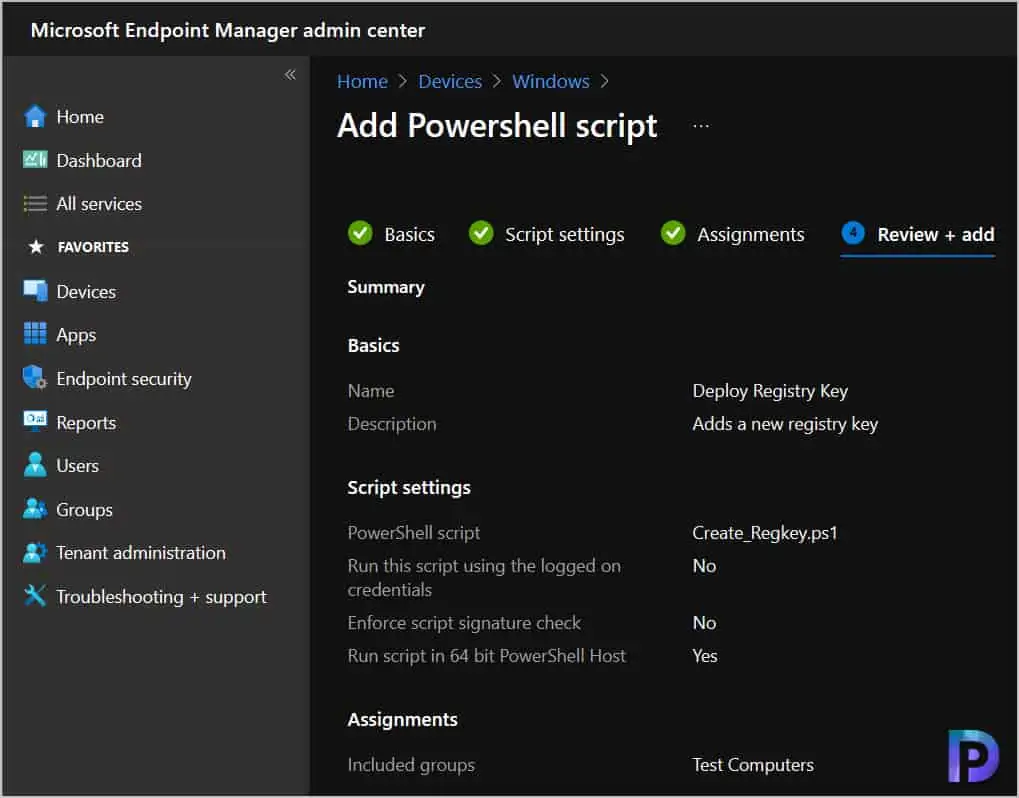Open Tenant administration in the sidebar

141,553
